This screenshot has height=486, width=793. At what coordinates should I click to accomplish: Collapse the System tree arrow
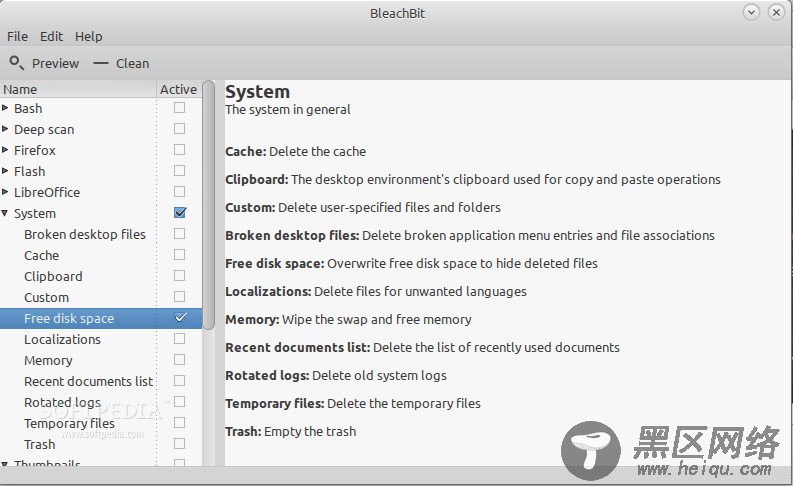point(5,213)
